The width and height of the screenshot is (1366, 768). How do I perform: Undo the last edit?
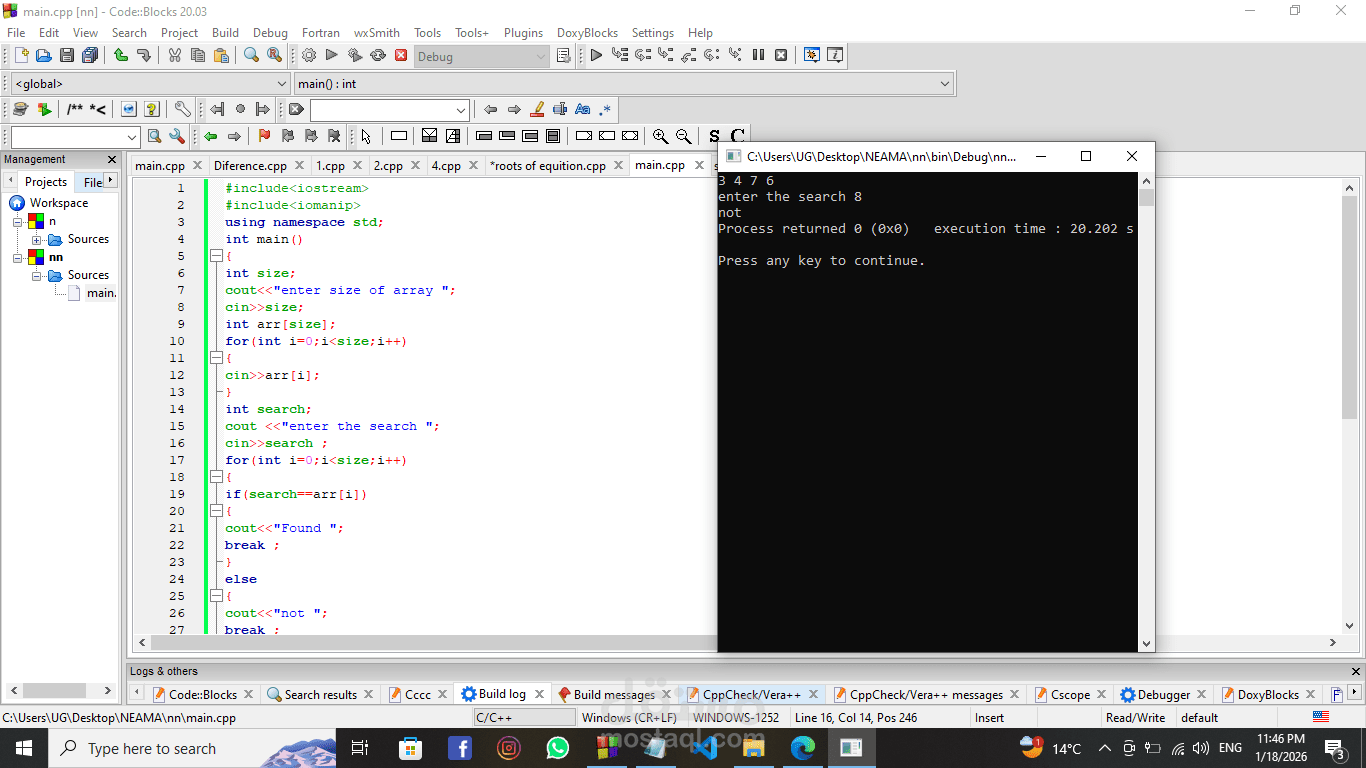click(x=120, y=56)
